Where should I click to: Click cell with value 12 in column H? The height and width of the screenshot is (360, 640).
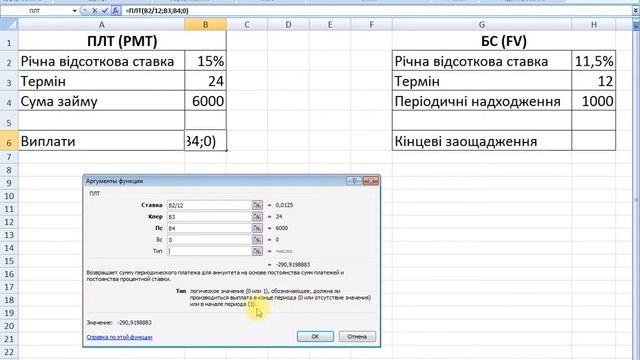(x=594, y=81)
